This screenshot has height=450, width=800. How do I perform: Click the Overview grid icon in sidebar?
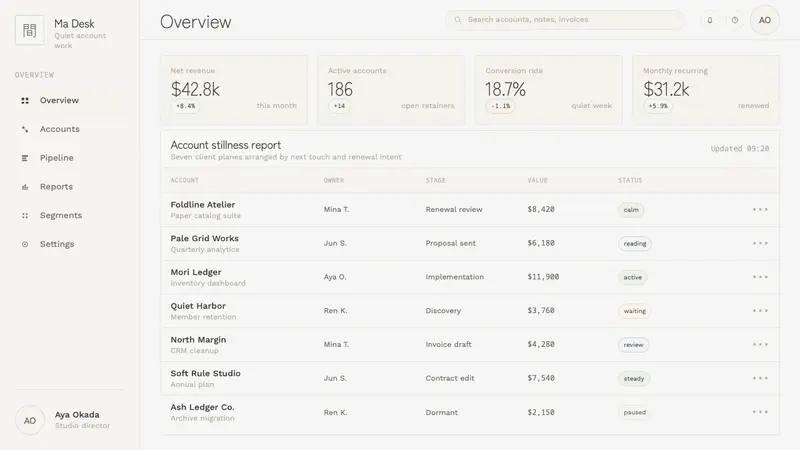tap(25, 101)
